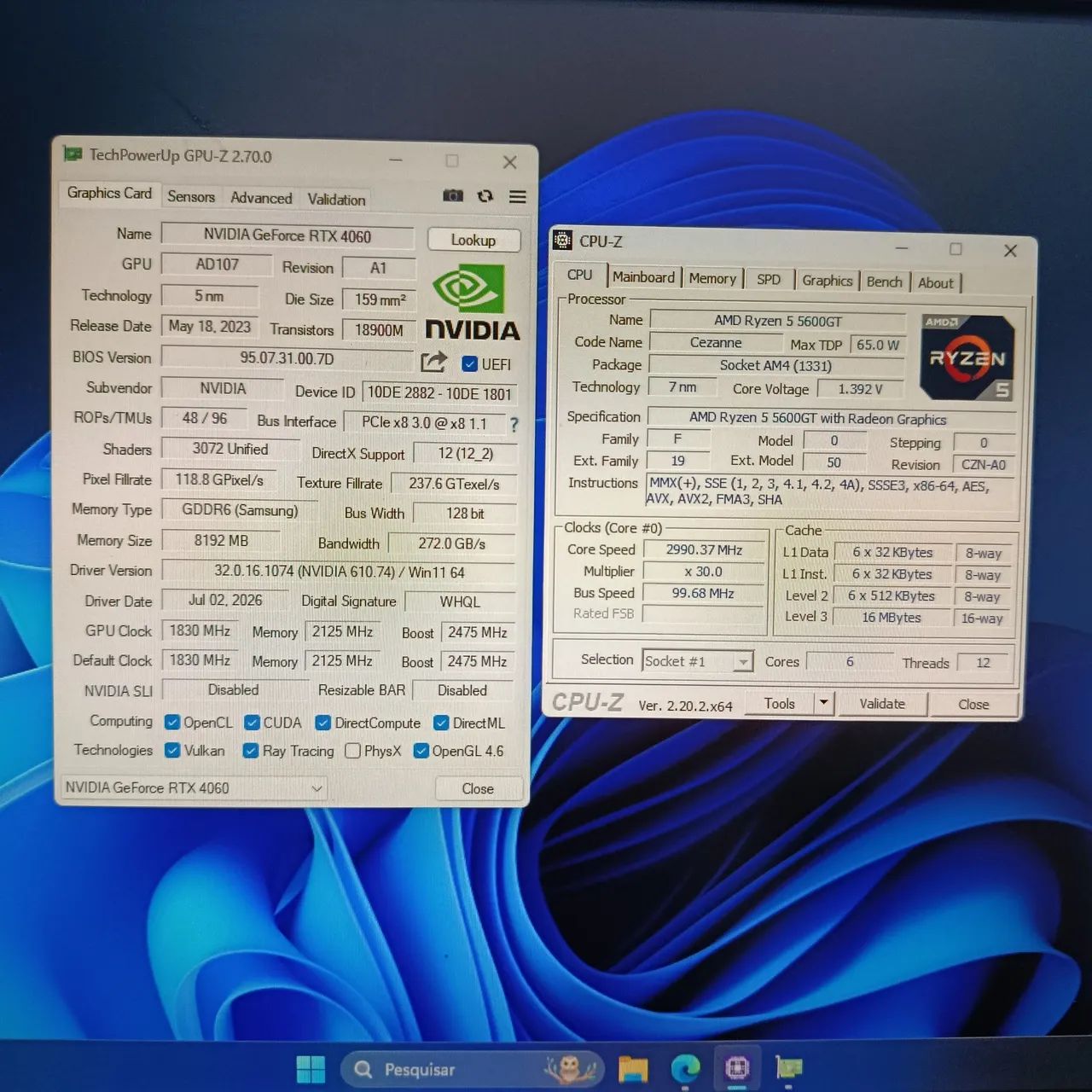Open the Socket #1 selection dropdown
Viewport: 1092px width, 1092px height.
pyautogui.click(x=697, y=661)
